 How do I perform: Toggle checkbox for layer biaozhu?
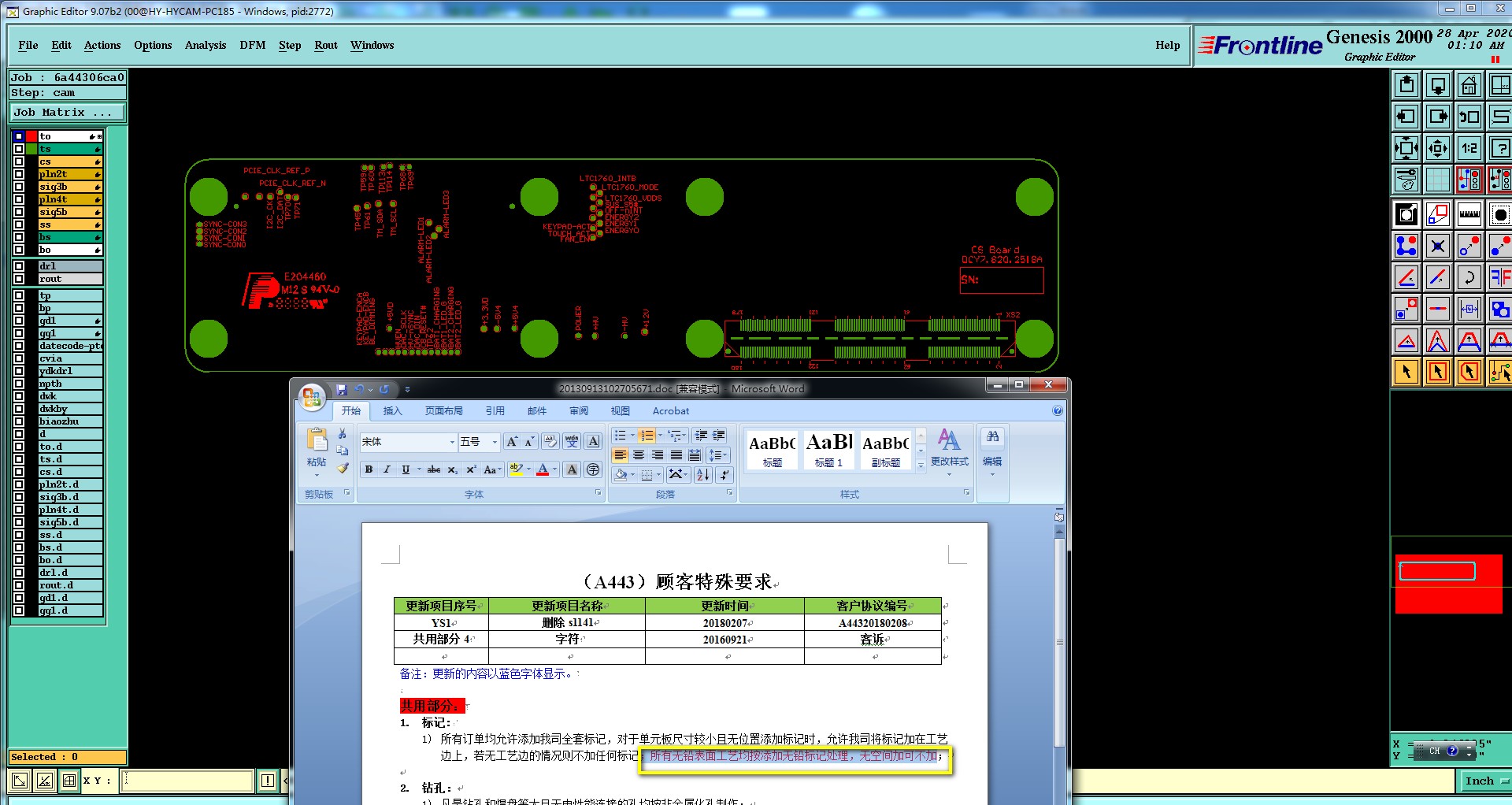point(19,421)
